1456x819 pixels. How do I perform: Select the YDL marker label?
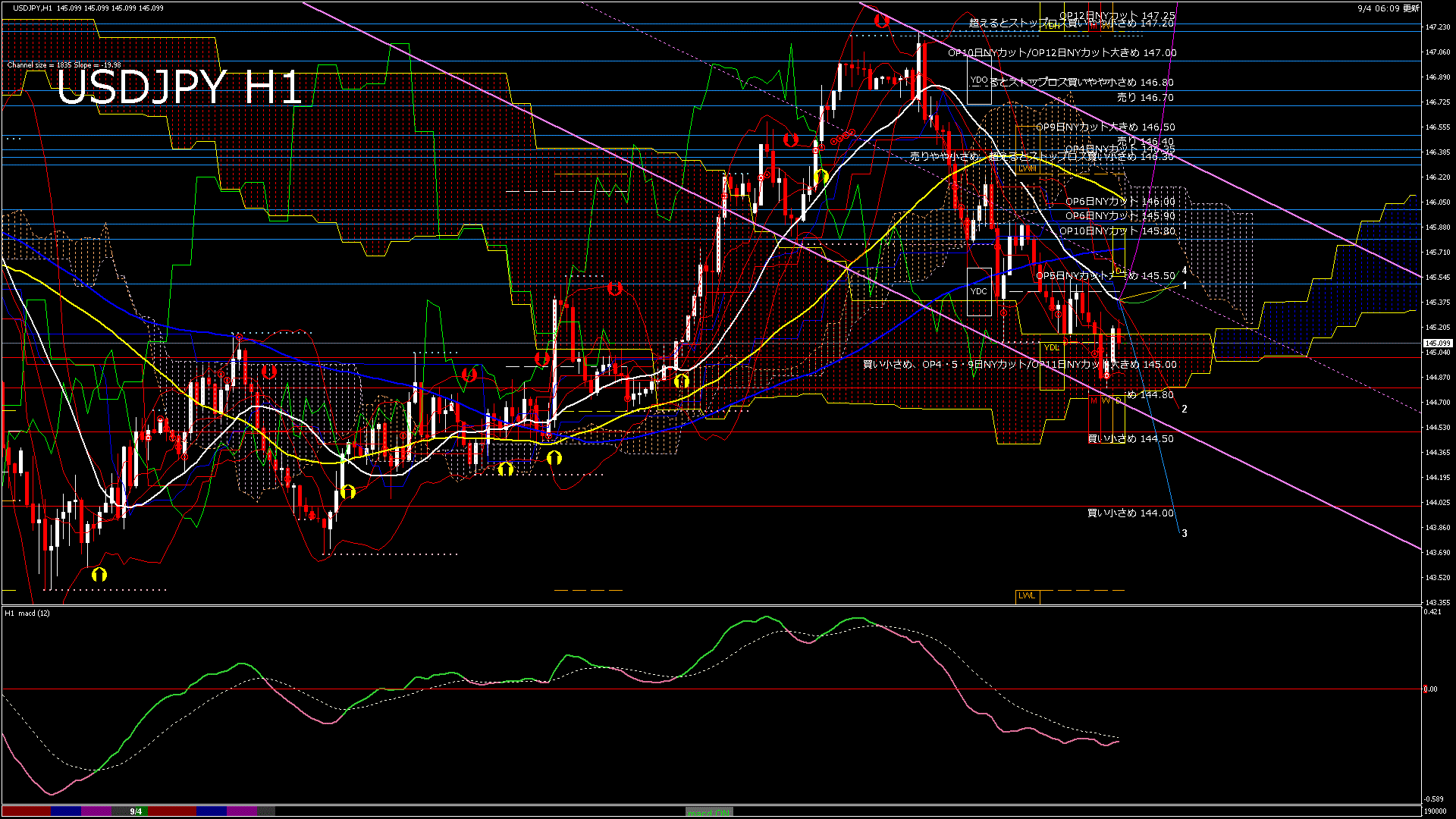tap(1051, 348)
